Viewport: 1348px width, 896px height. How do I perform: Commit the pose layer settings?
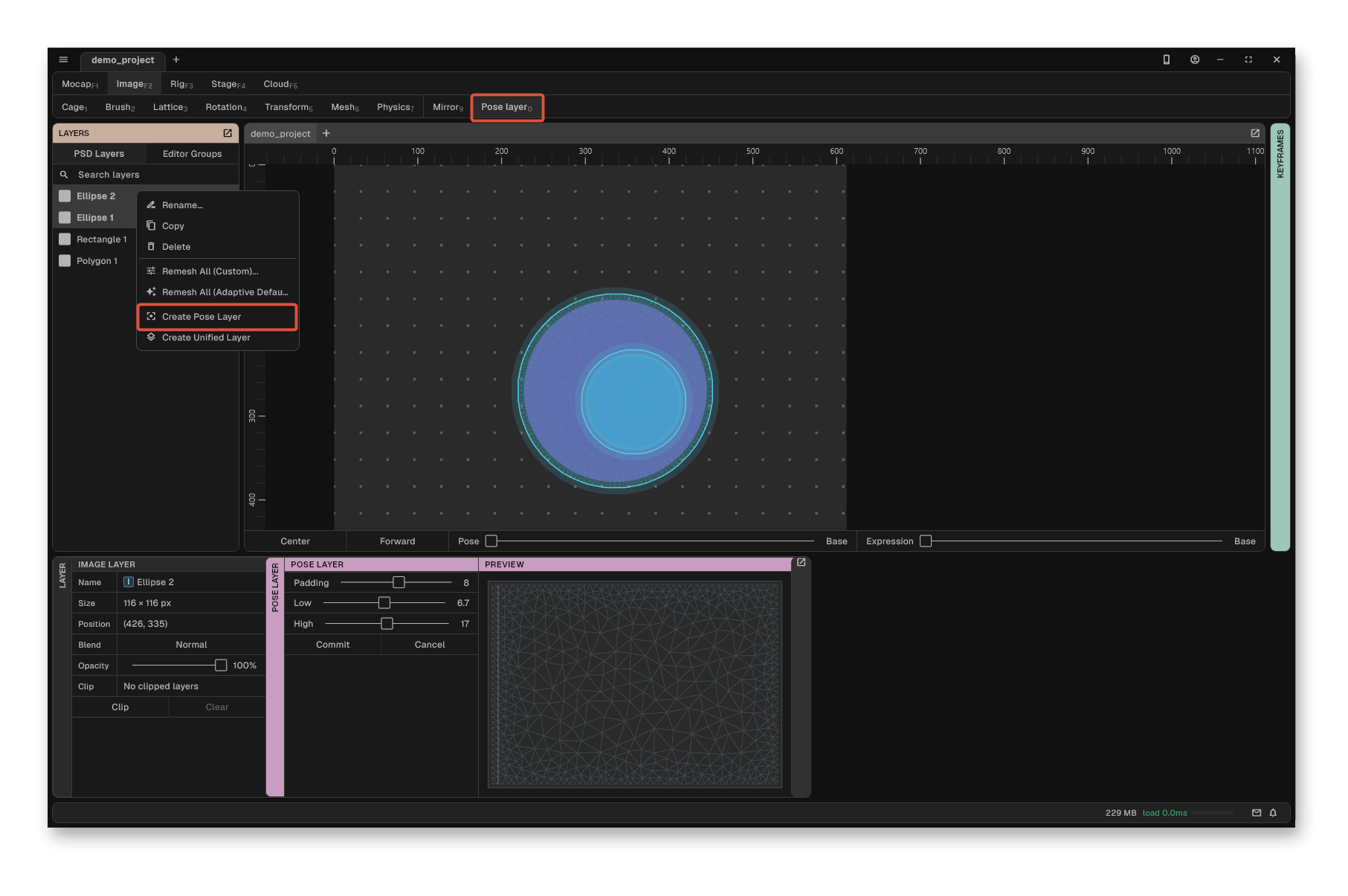point(332,645)
